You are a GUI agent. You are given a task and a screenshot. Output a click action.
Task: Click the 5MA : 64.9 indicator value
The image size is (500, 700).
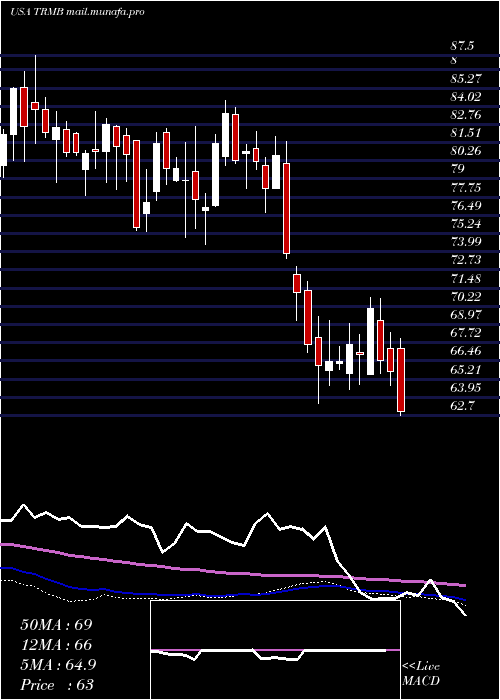click(58, 665)
